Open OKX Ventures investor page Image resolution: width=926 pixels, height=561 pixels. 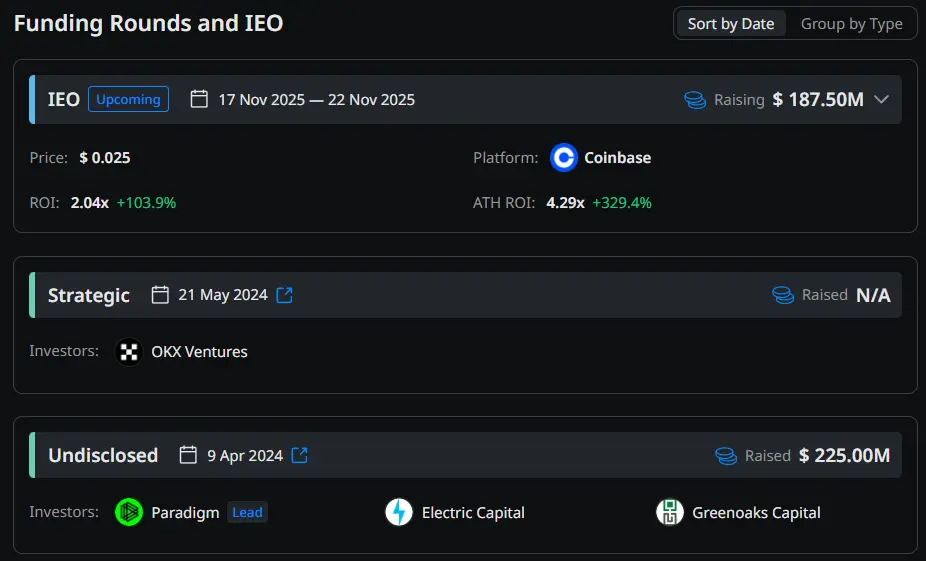199,352
